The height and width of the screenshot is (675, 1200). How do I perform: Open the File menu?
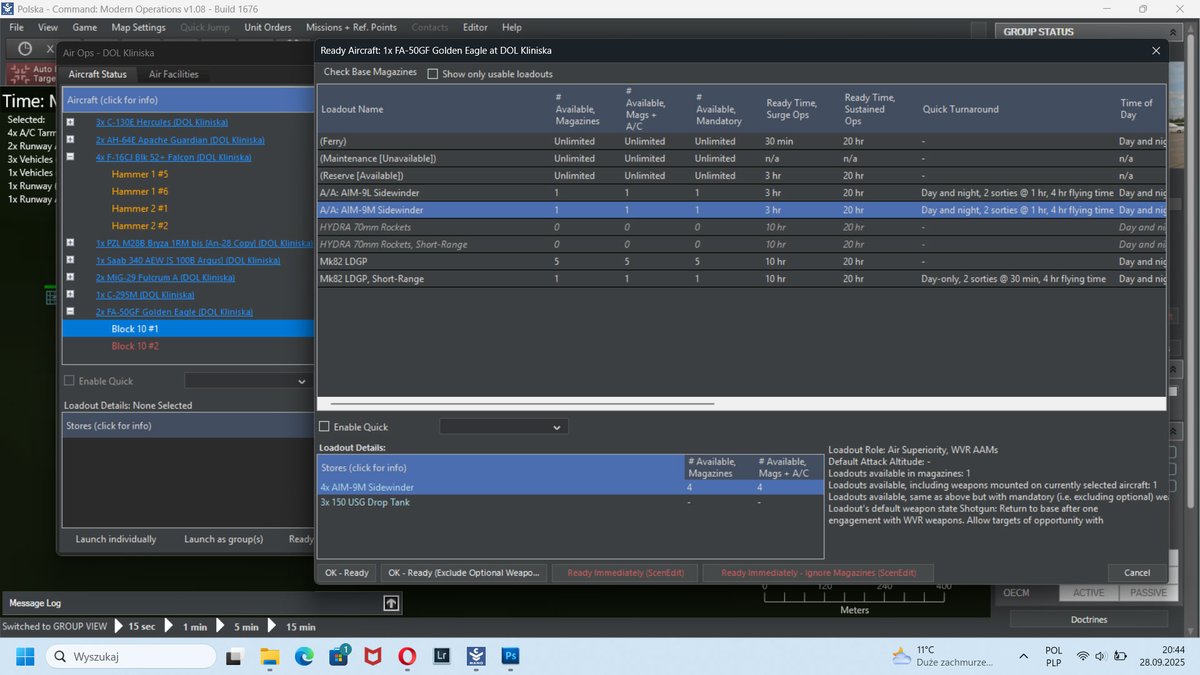(16, 27)
